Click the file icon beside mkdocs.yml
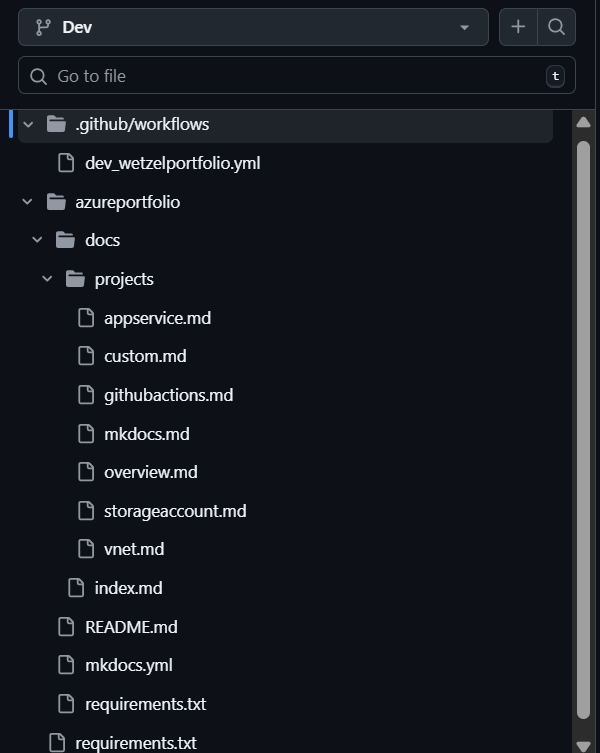This screenshot has height=753, width=600. coord(66,665)
